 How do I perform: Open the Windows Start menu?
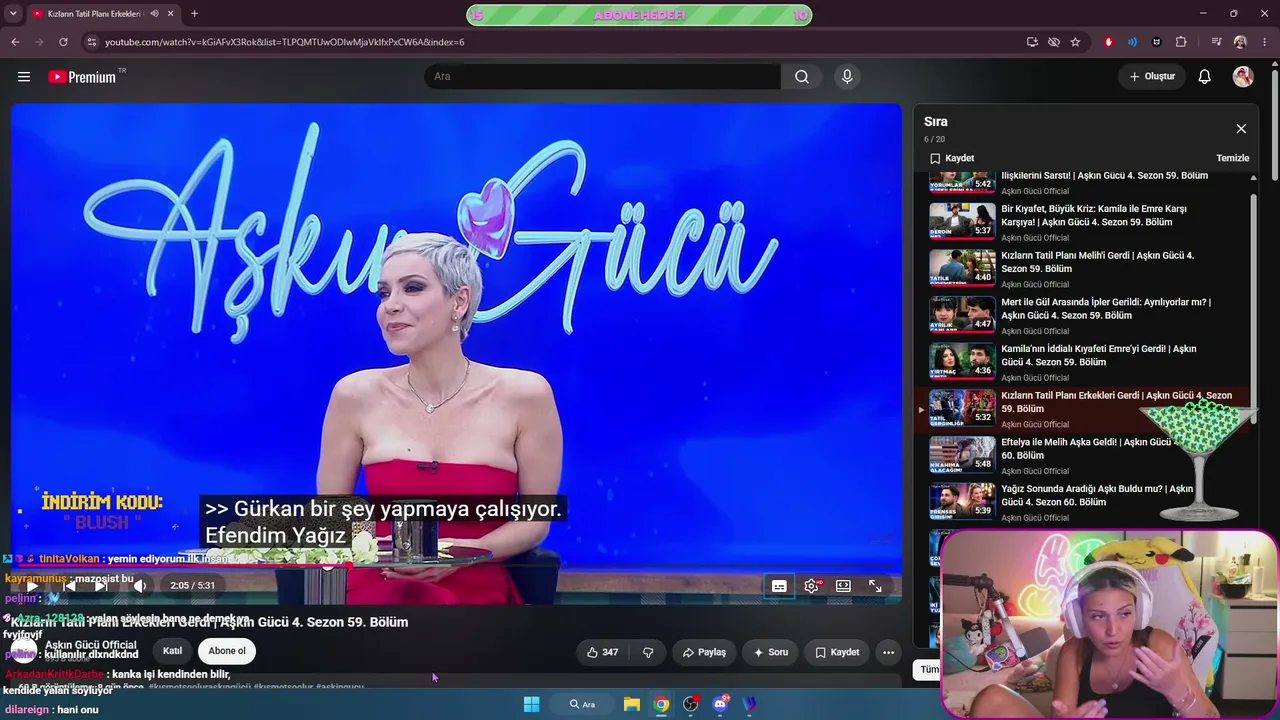pyautogui.click(x=531, y=704)
